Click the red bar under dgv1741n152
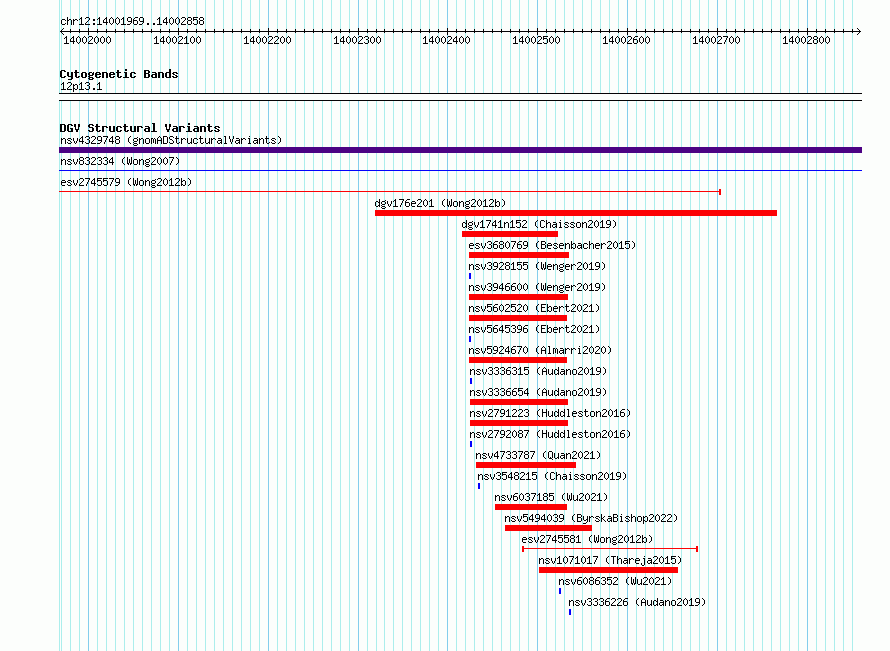Image resolution: width=890 pixels, height=651 pixels. 510,234
